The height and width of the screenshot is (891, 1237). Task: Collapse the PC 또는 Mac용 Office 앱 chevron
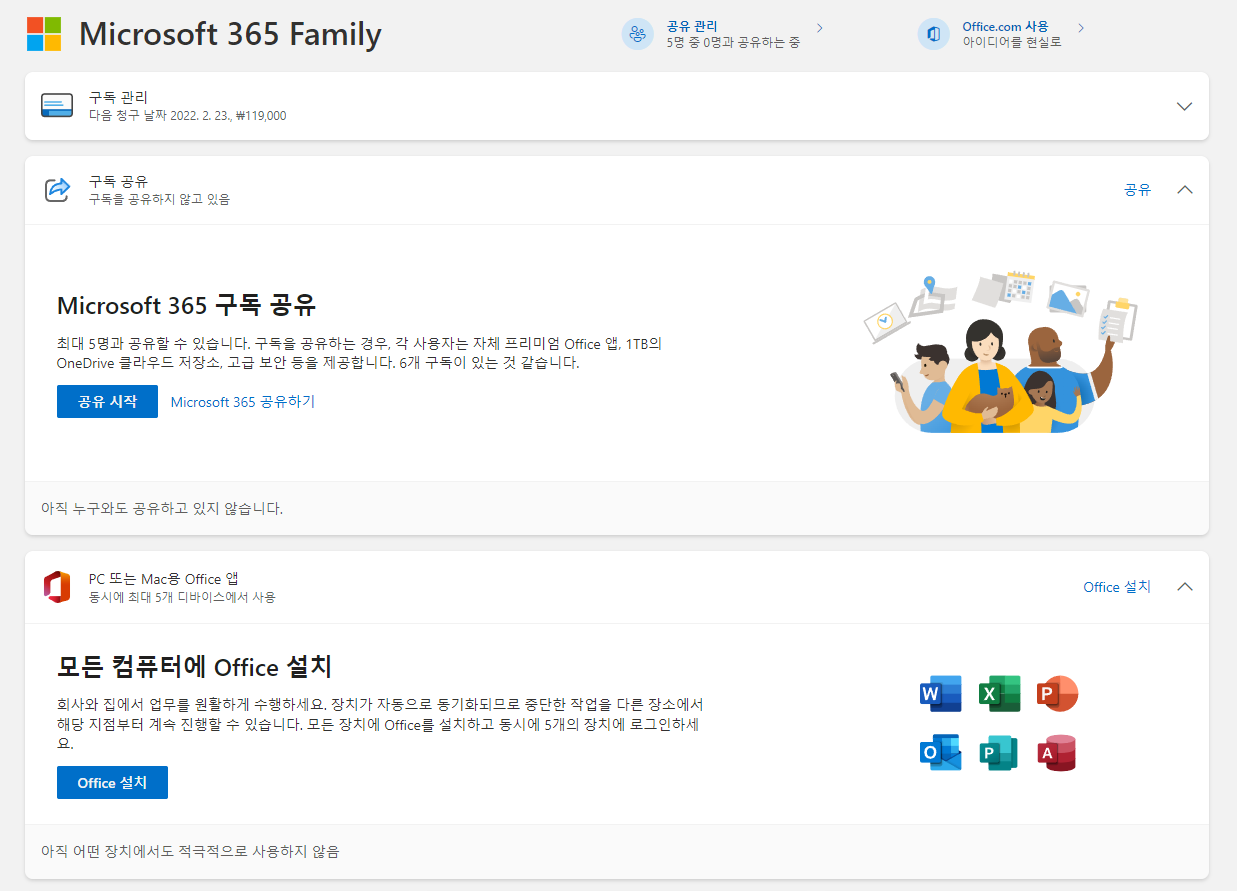(1185, 587)
